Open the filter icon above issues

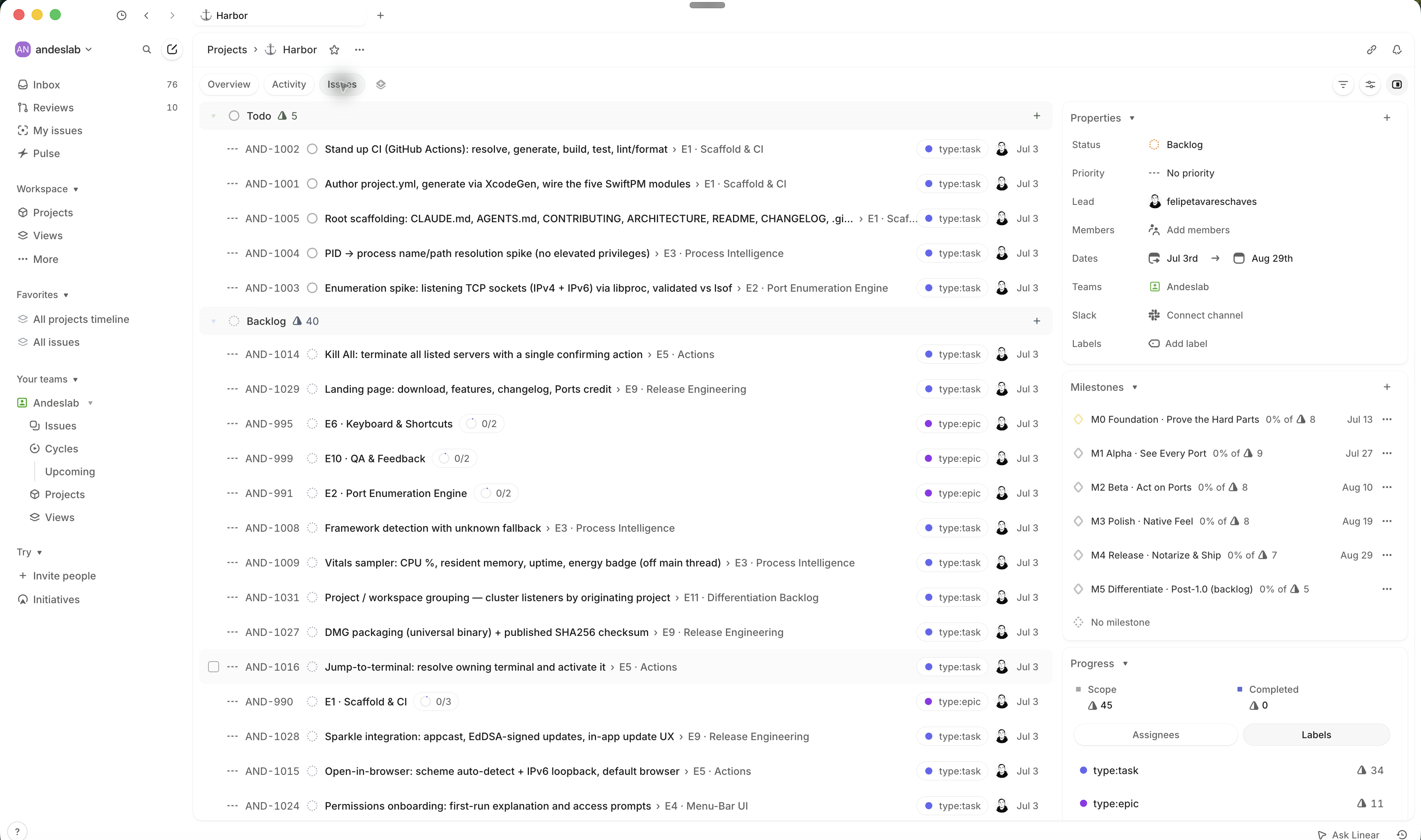1343,84
